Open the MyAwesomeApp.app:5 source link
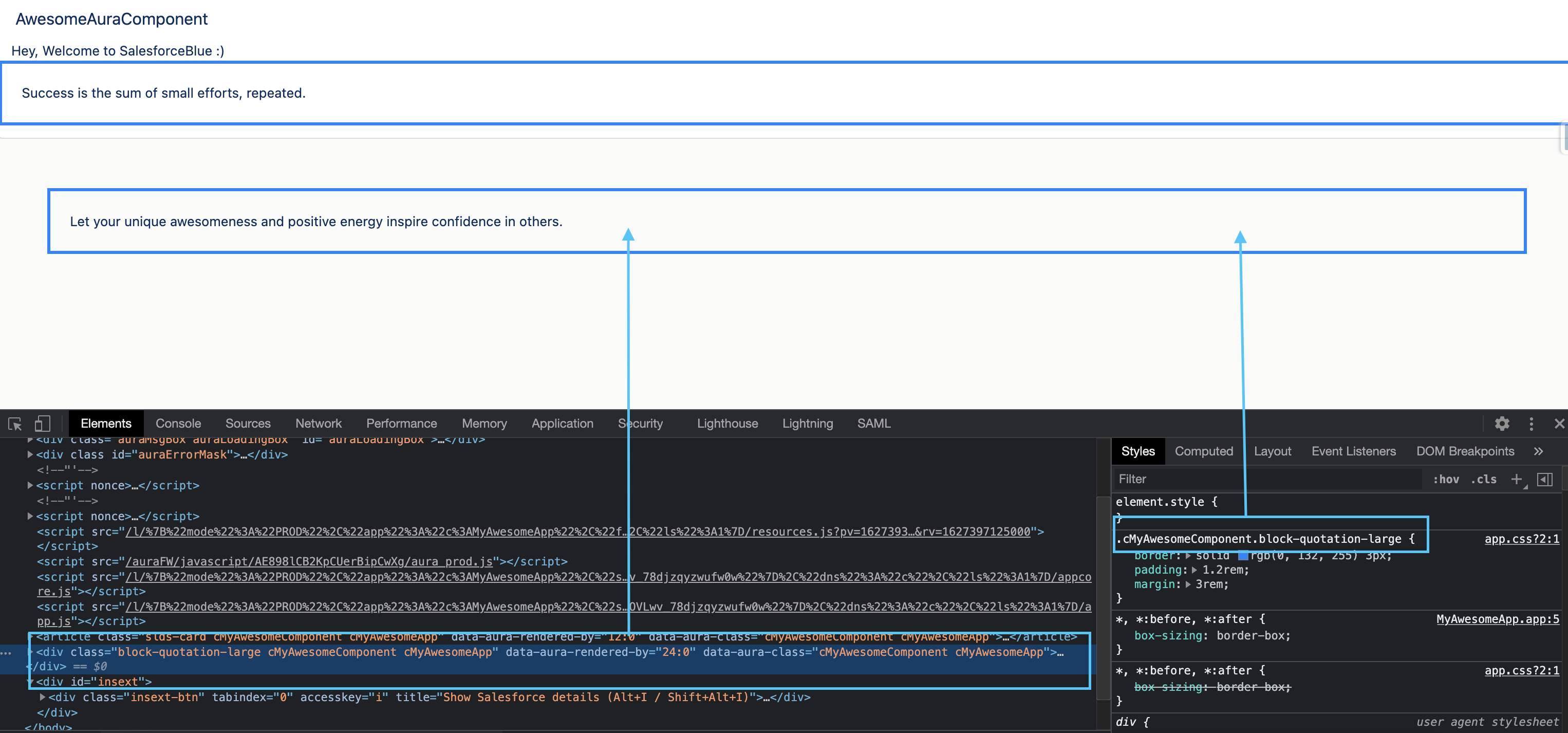The image size is (1568, 733). click(1498, 619)
